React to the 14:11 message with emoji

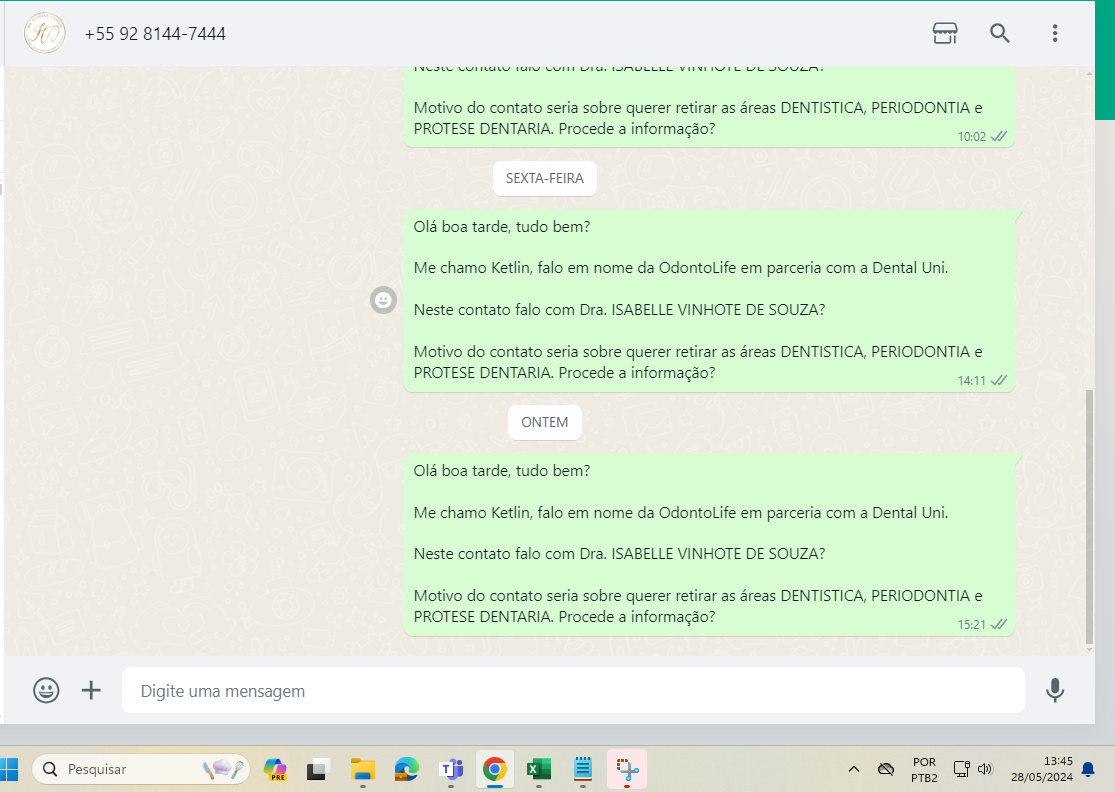tap(383, 300)
